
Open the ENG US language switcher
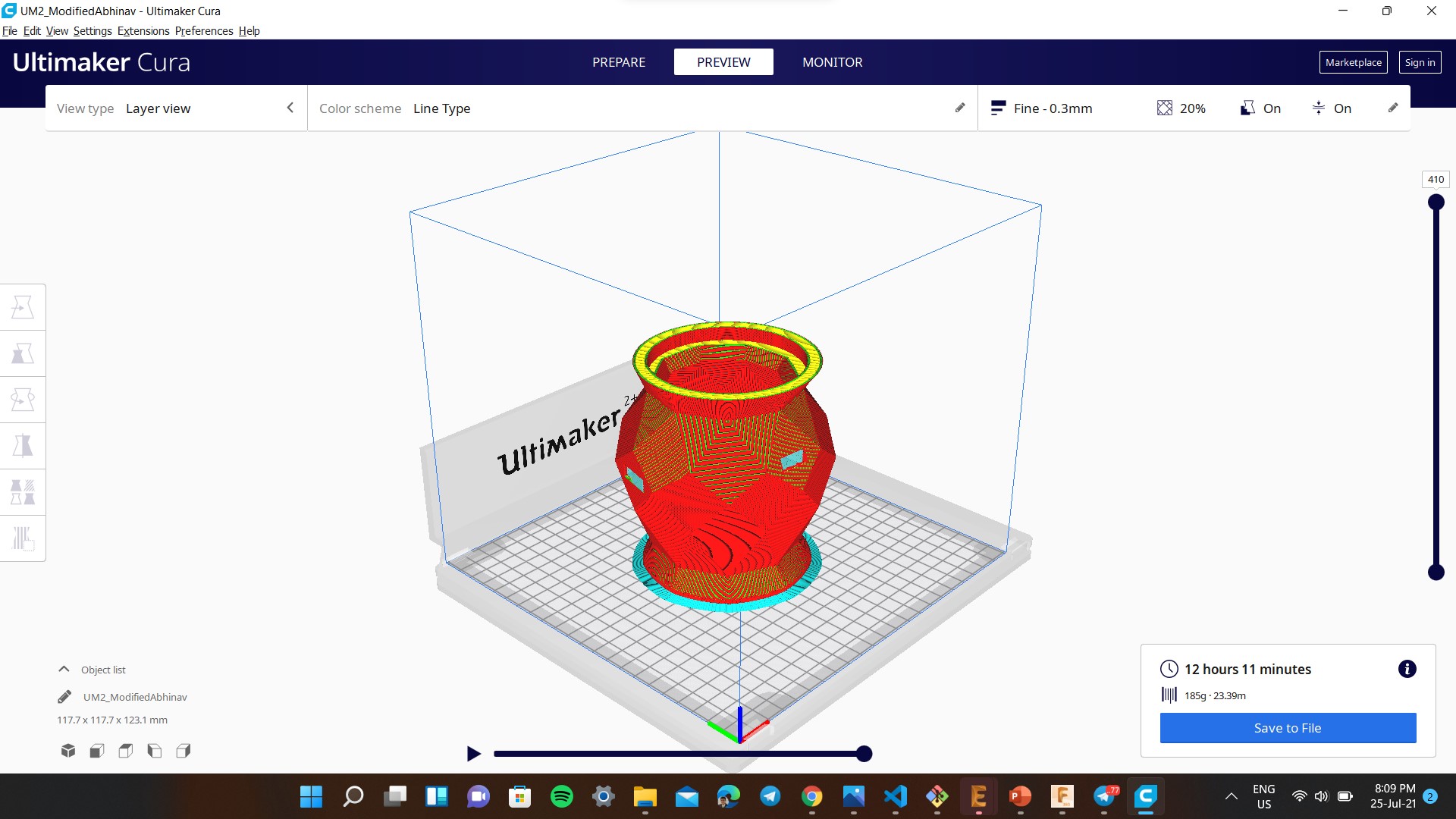(1264, 796)
